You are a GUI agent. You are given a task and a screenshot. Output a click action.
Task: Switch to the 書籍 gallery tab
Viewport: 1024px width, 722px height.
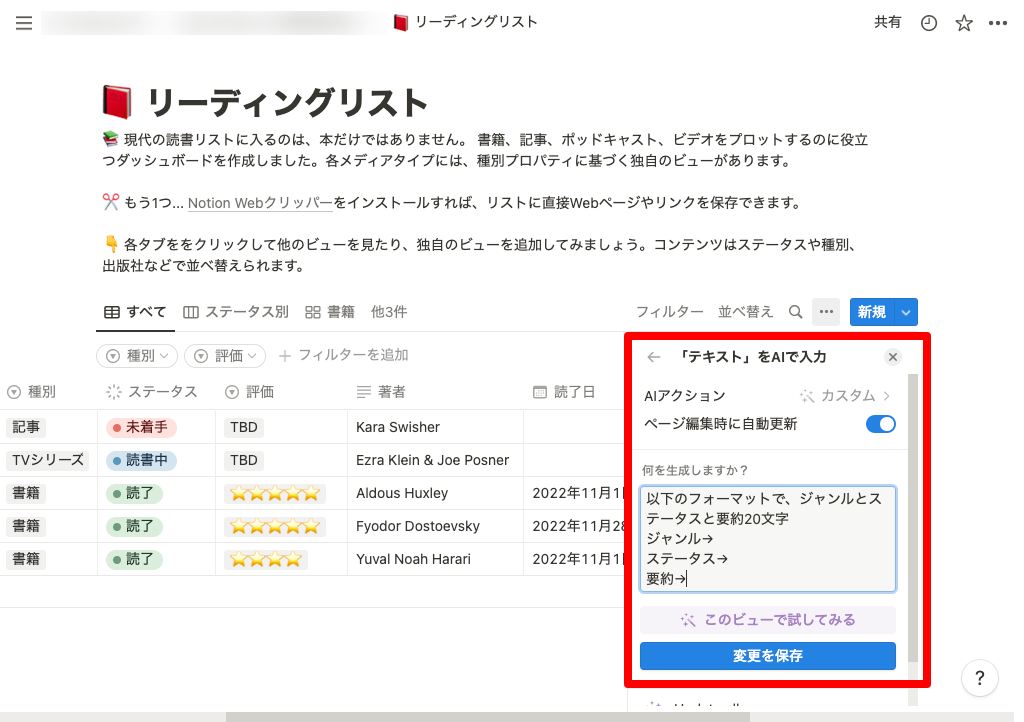coord(330,312)
